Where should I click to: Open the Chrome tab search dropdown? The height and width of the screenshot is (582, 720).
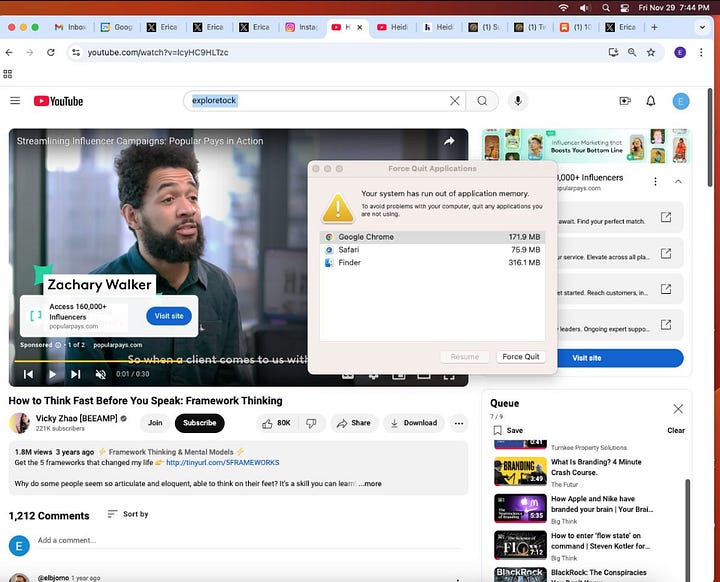702,28
